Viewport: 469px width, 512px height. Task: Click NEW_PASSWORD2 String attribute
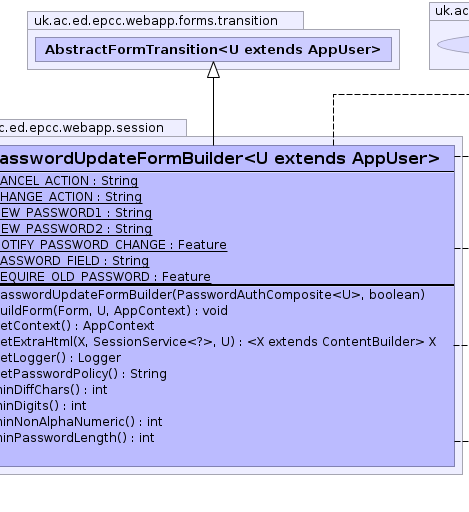tap(76, 229)
